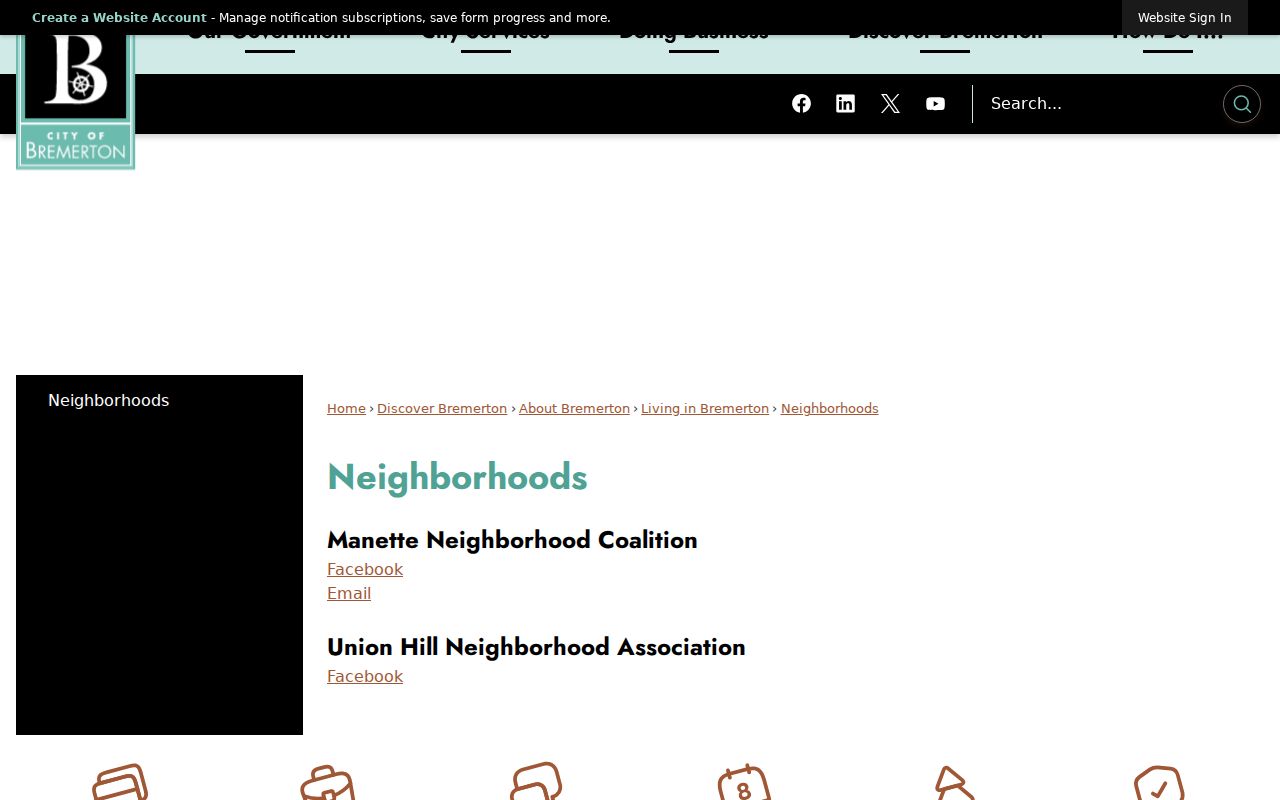1280x800 pixels.
Task: Click the Neighborhoods breadcrumb link
Action: click(830, 409)
